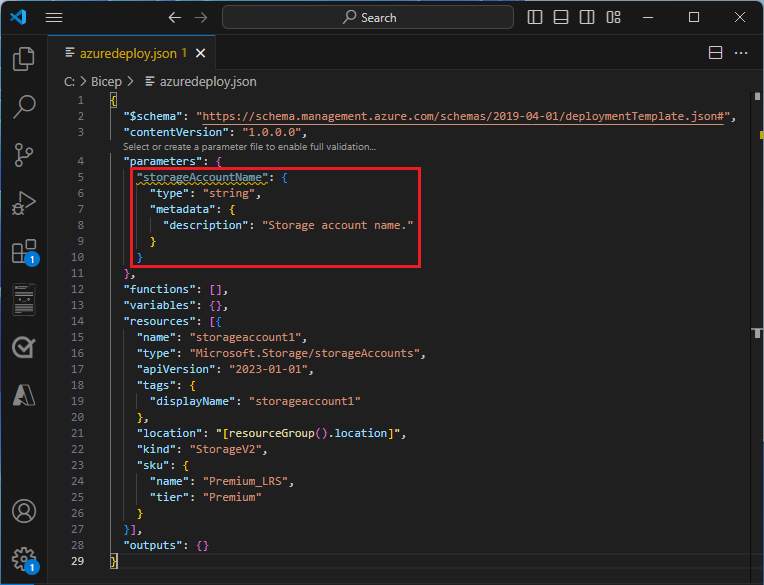Select the azuredeploy.json editor tab
This screenshot has width=764, height=585.
point(132,53)
